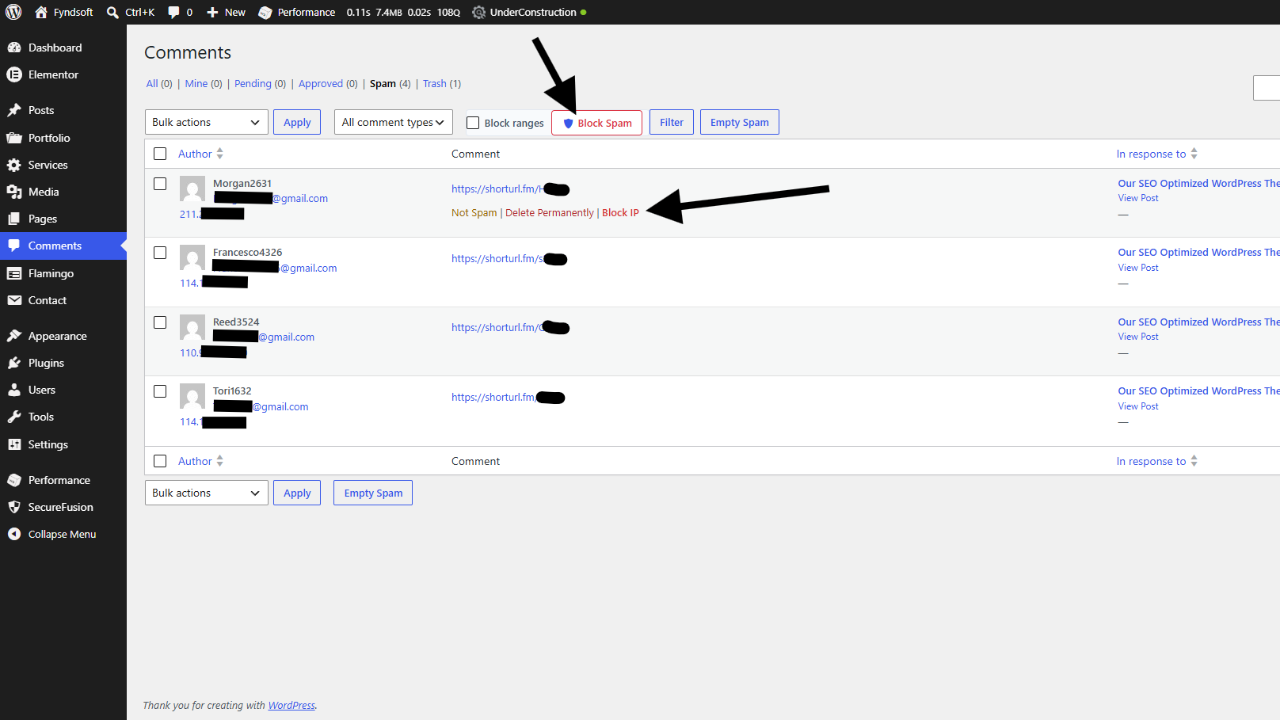Click the WordPress logo in admin bar

(x=14, y=12)
